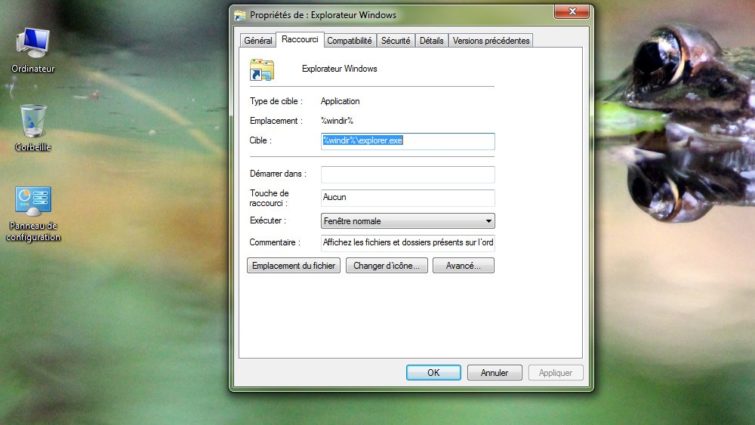Select the Panneau de configuration desktop icon
The image size is (755, 425).
point(33,214)
